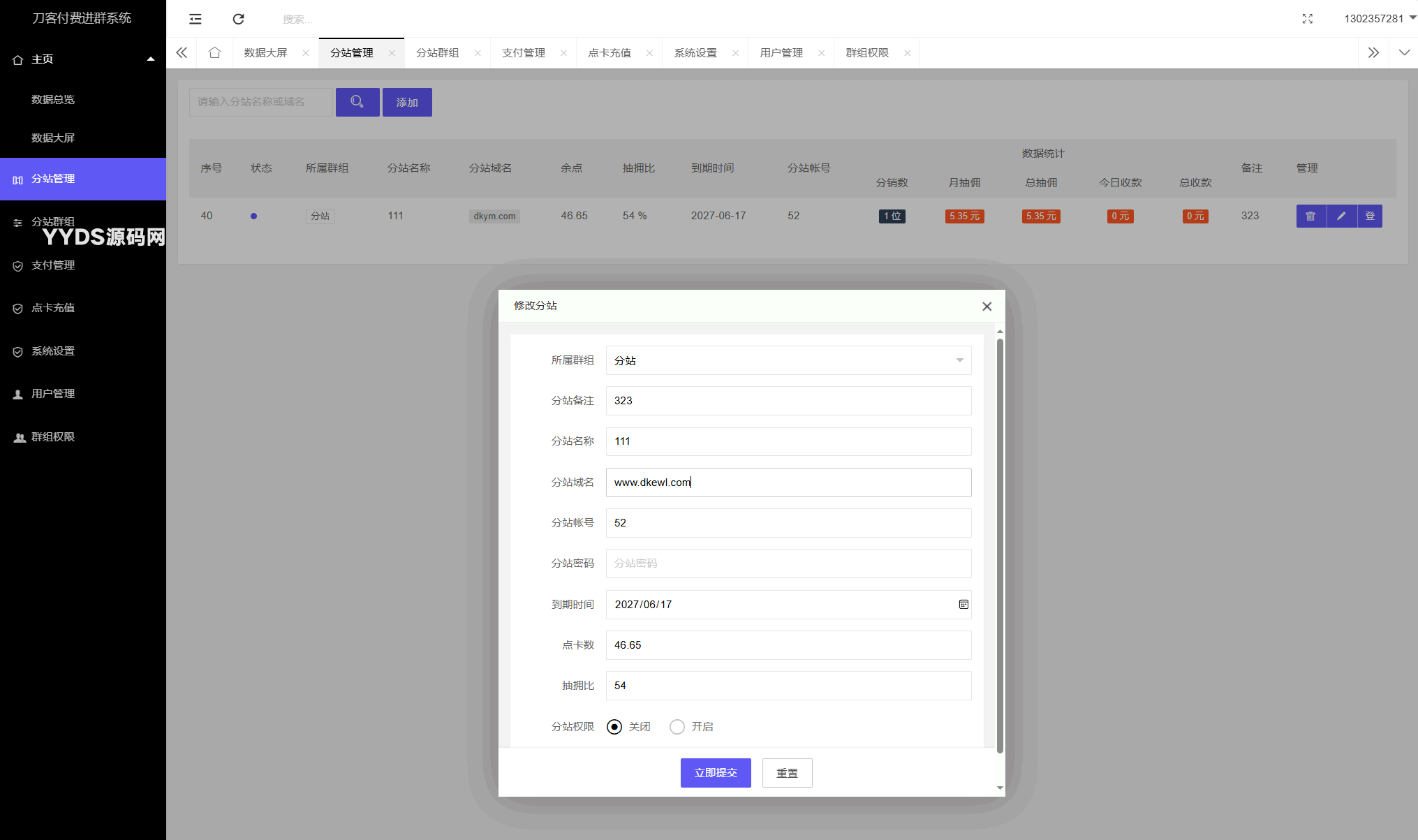Screen dimensions: 1418x840
Task: Click the pencil edit icon for site 111
Action: tap(1341, 216)
